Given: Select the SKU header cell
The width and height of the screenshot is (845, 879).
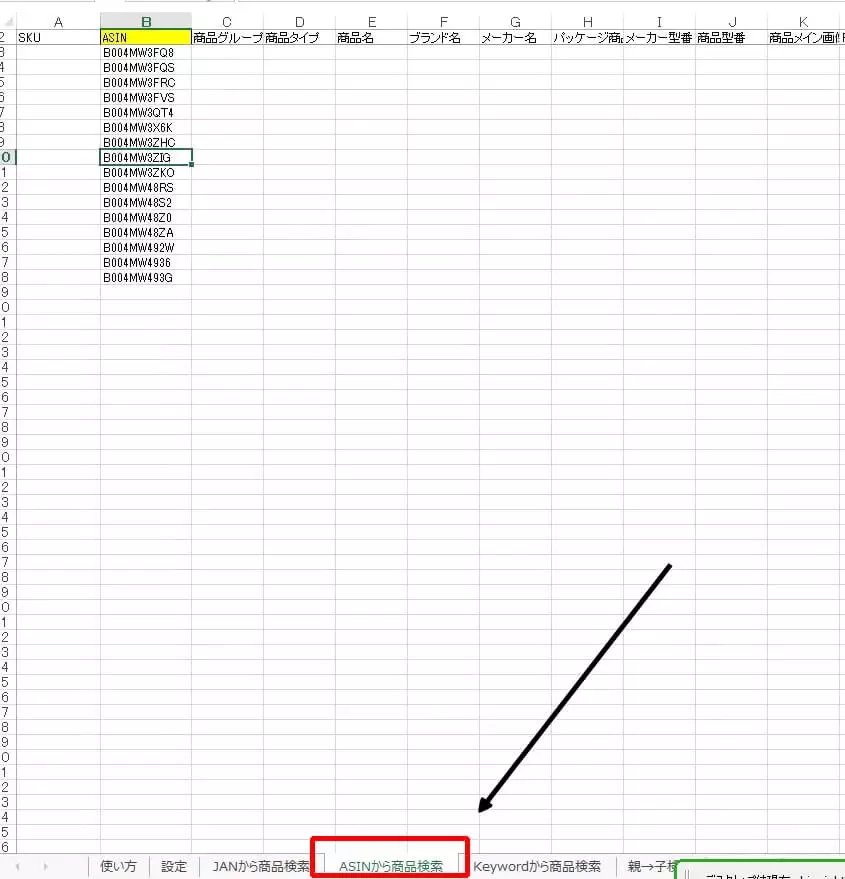Looking at the screenshot, I should pyautogui.click(x=57, y=37).
